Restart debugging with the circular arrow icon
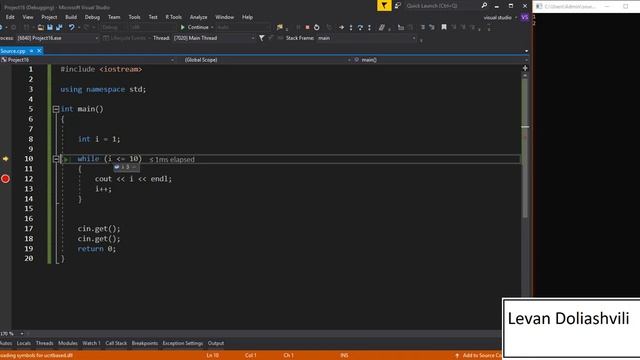640x360 pixels. point(316,27)
